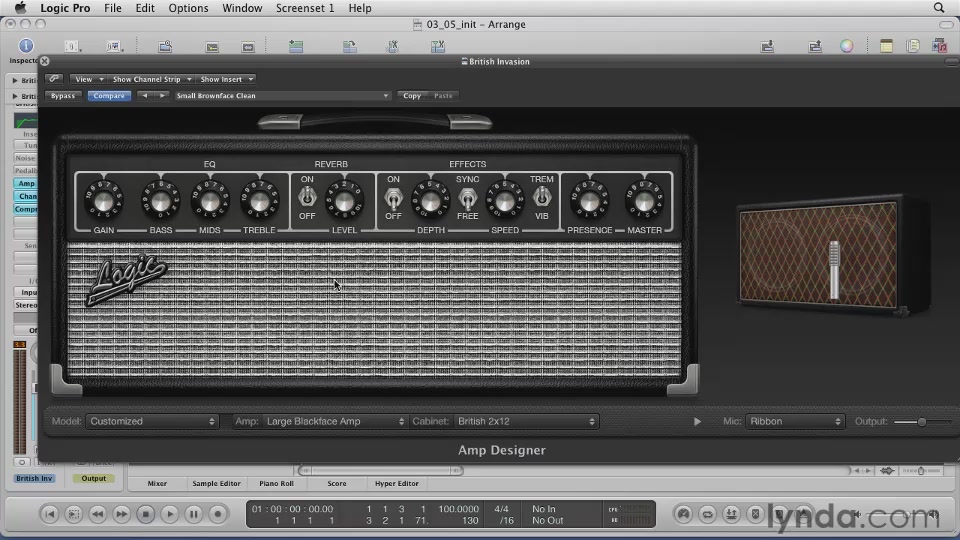Click the mic preview play arrow

click(x=697, y=421)
